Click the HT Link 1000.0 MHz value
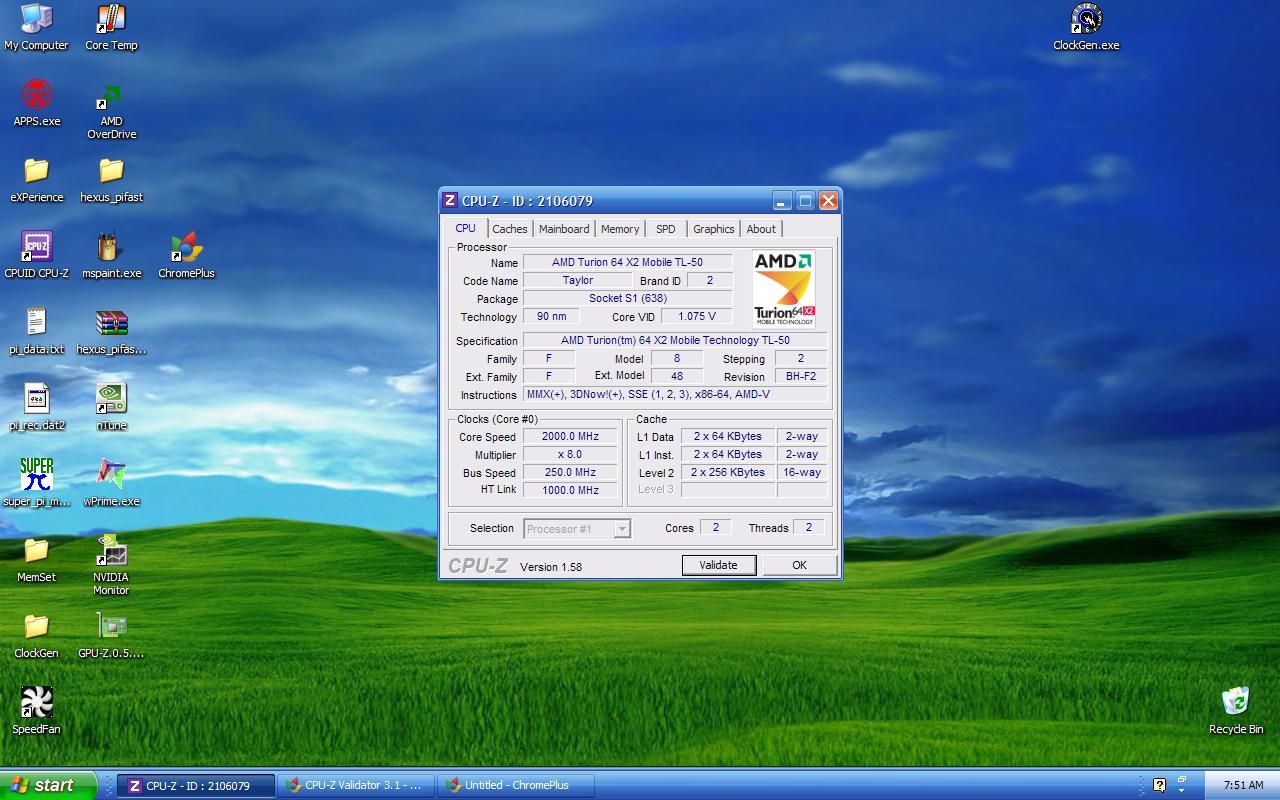Image resolution: width=1280 pixels, height=800 pixels. 570,490
